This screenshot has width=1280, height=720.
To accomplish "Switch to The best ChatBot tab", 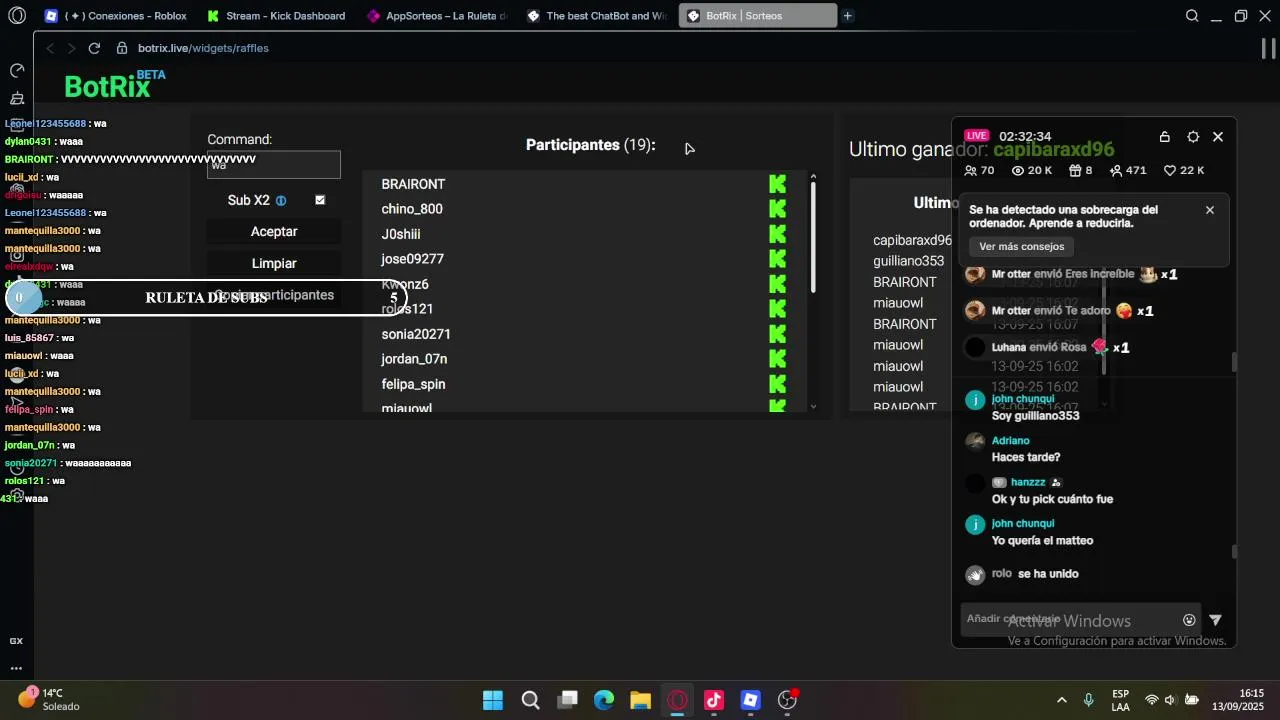I will (x=597, y=16).
